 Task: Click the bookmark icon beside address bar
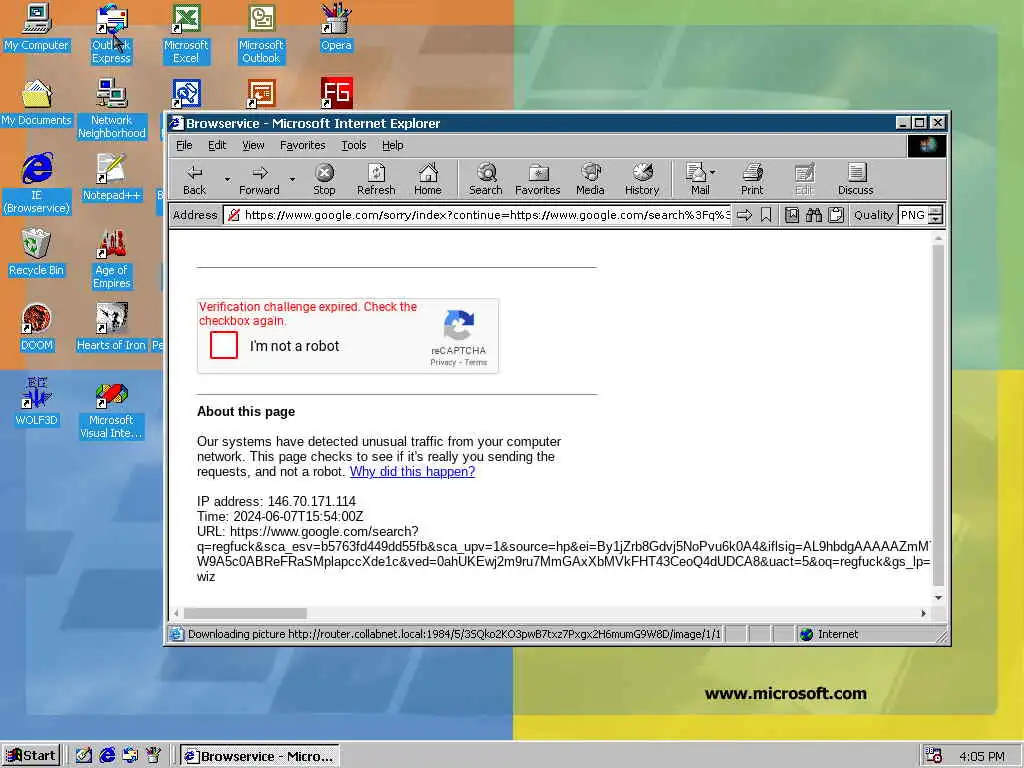click(x=766, y=215)
